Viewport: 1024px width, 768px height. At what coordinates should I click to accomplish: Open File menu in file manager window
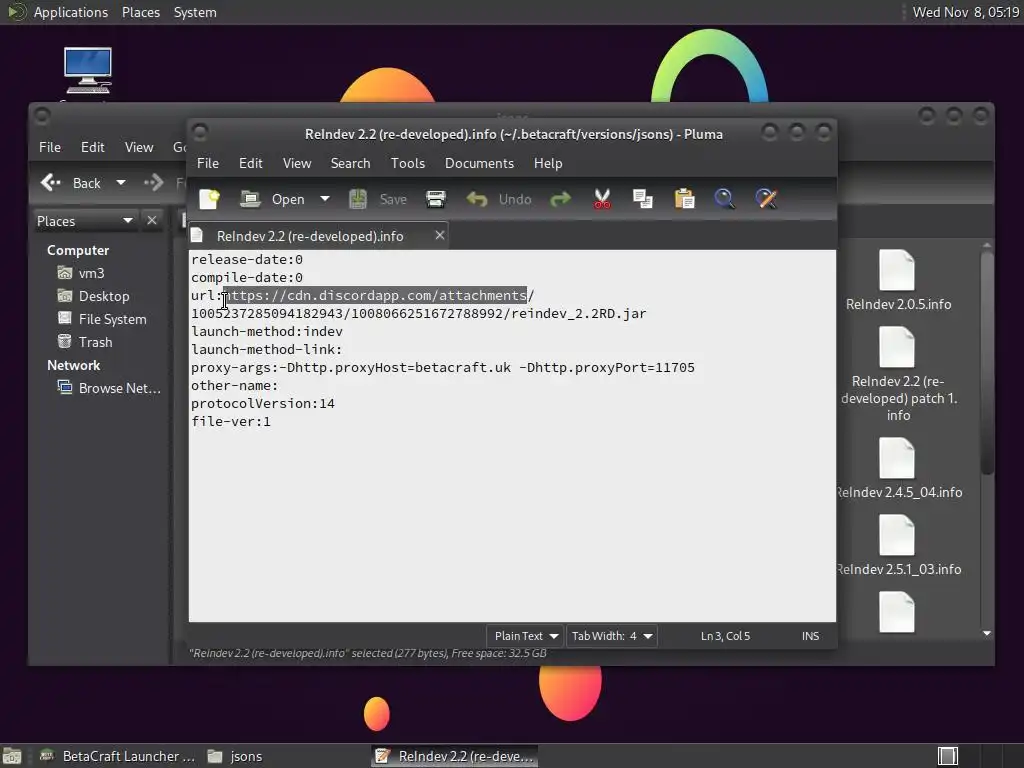click(x=50, y=147)
